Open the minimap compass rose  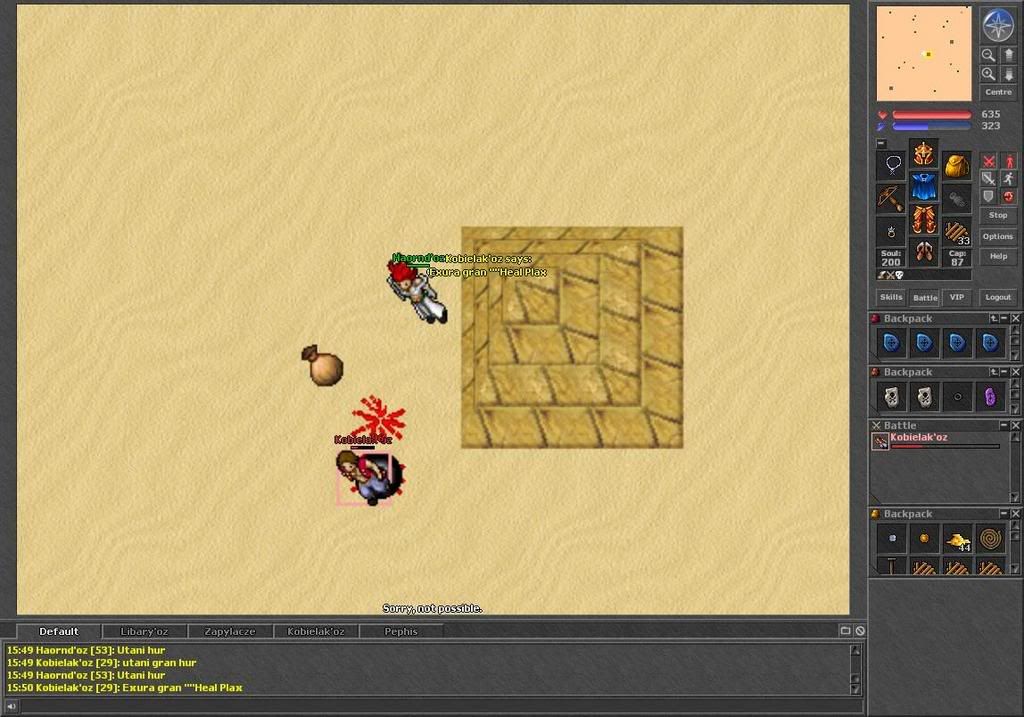click(x=998, y=25)
